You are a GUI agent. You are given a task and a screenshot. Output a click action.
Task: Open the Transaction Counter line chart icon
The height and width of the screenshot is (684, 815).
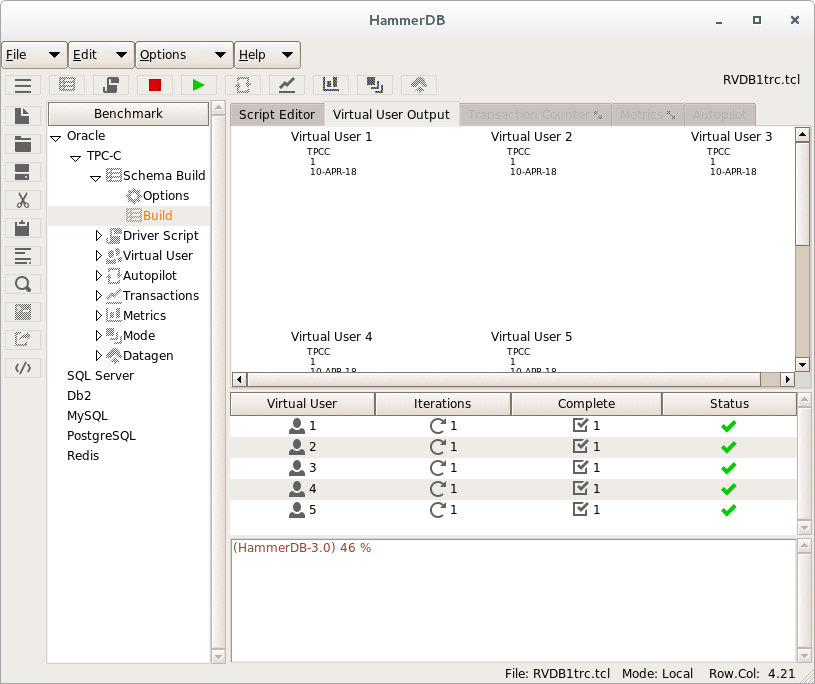tap(287, 85)
